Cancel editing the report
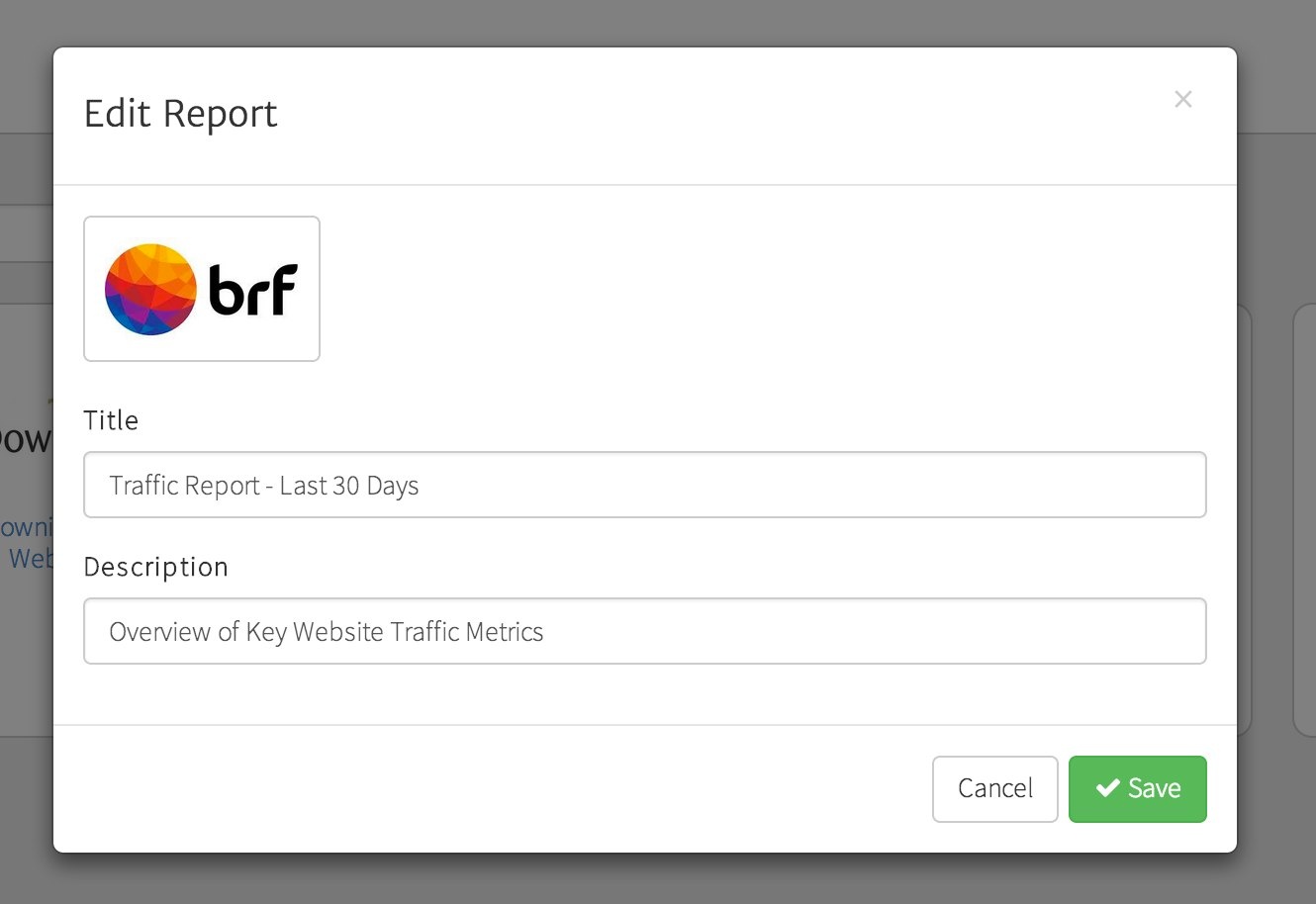The width and height of the screenshot is (1316, 904). point(994,788)
